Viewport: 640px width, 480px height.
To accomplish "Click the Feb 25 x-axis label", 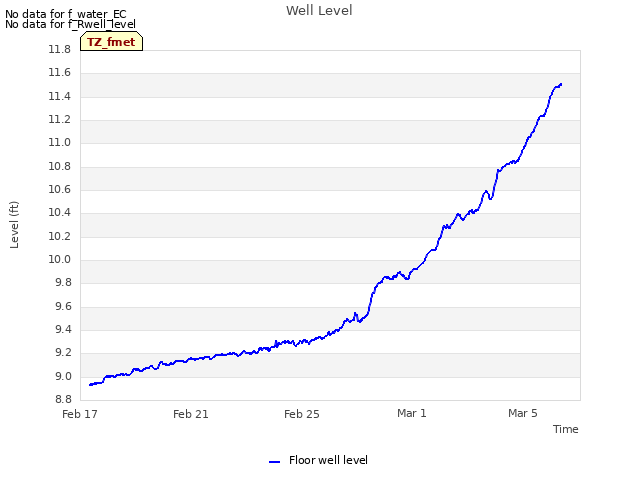I will 302,414.
